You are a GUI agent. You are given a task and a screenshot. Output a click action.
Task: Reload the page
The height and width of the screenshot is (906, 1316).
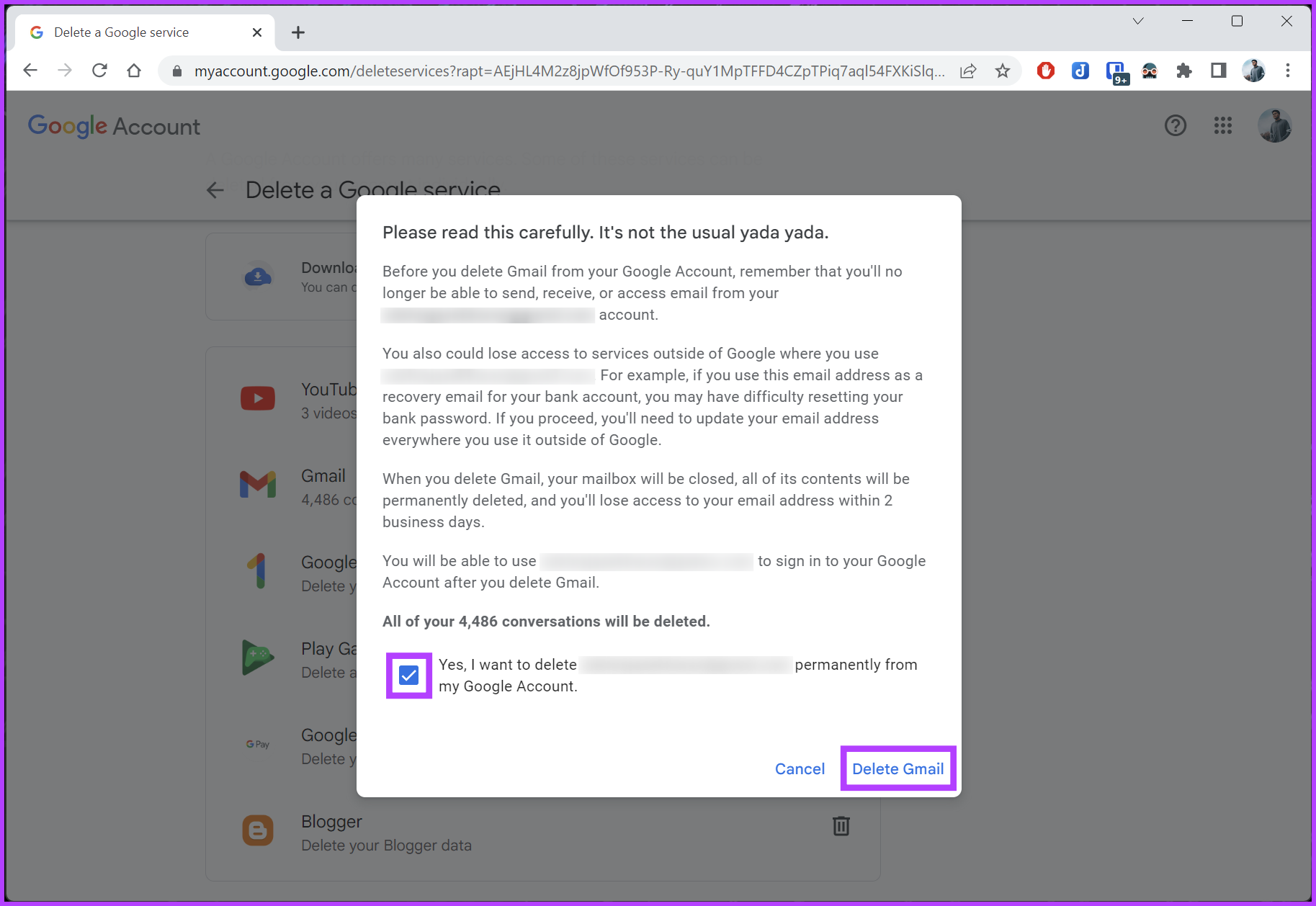pyautogui.click(x=99, y=71)
